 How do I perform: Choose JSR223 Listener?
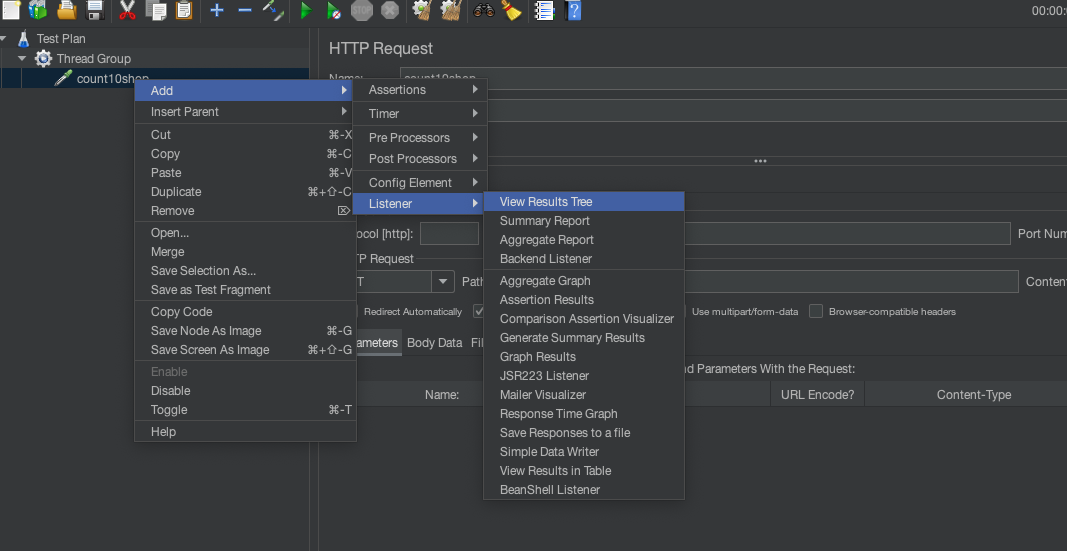[x=584, y=375]
